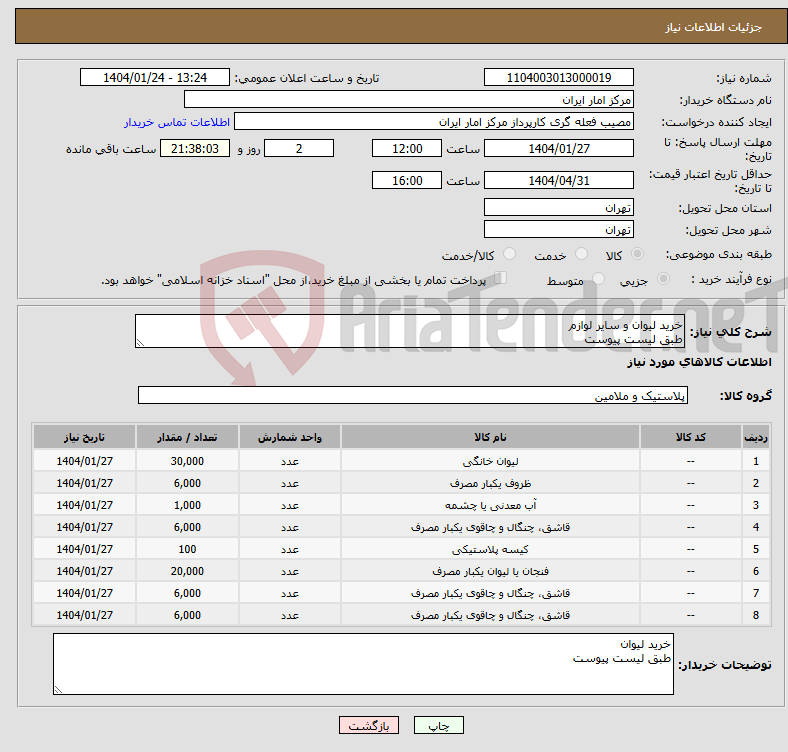Click the اطلاعات کالاهای مورد نیاز section heading
This screenshot has height=752, width=788.
(699, 362)
